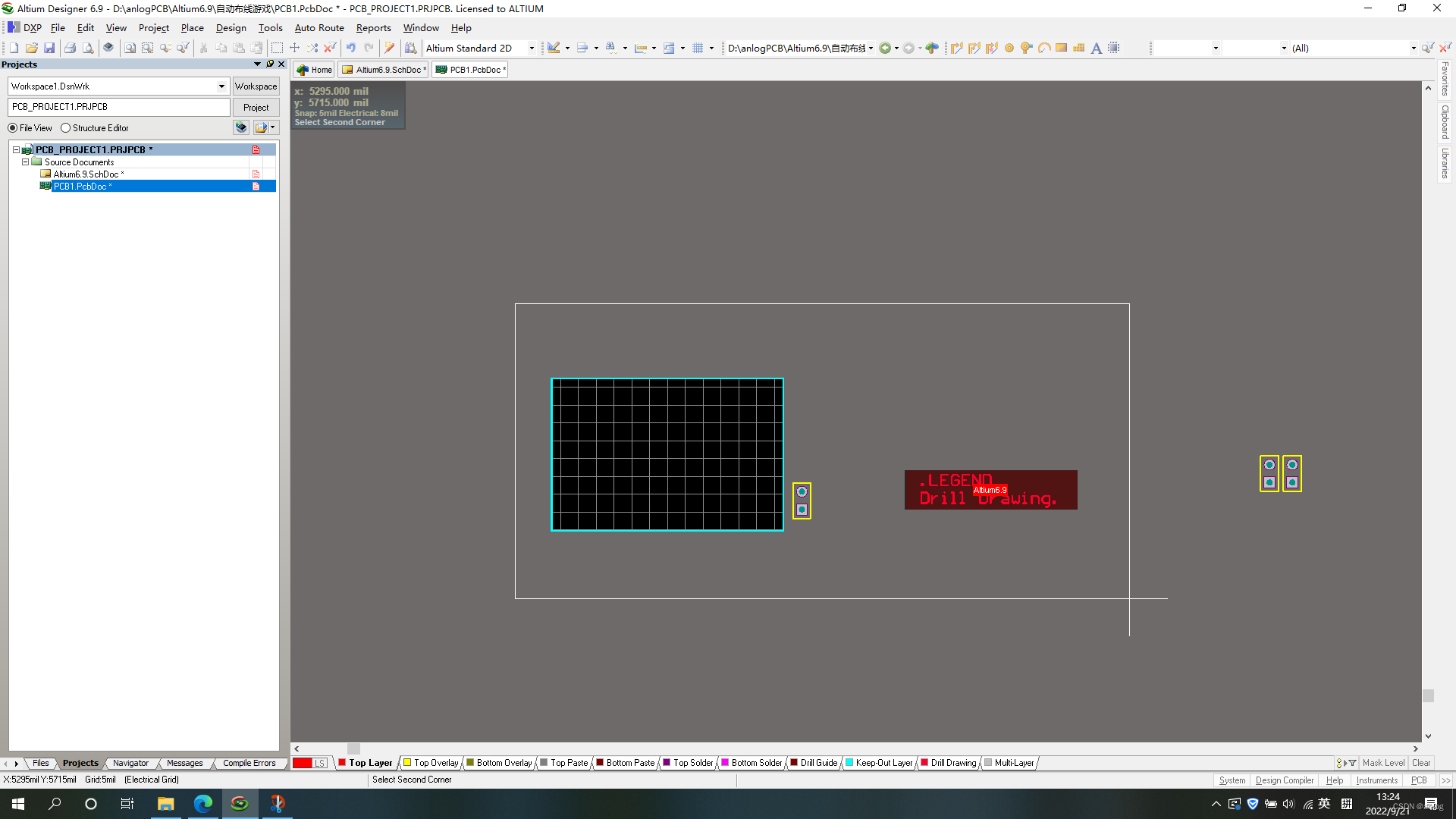Open the Auto Route menu
Image resolution: width=1456 pixels, height=819 pixels.
pos(318,28)
